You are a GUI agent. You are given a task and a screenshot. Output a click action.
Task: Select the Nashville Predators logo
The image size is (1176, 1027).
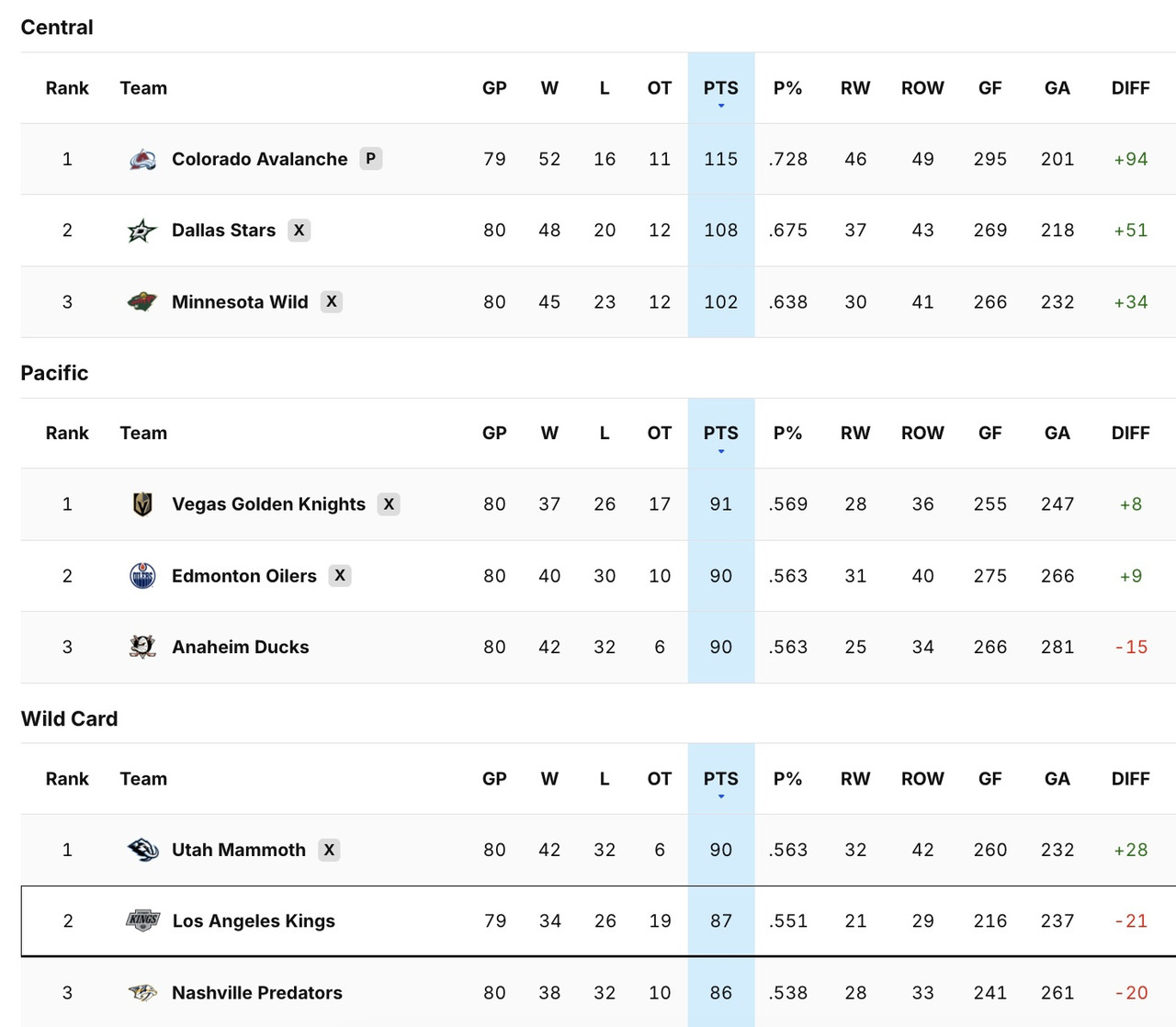click(x=142, y=992)
